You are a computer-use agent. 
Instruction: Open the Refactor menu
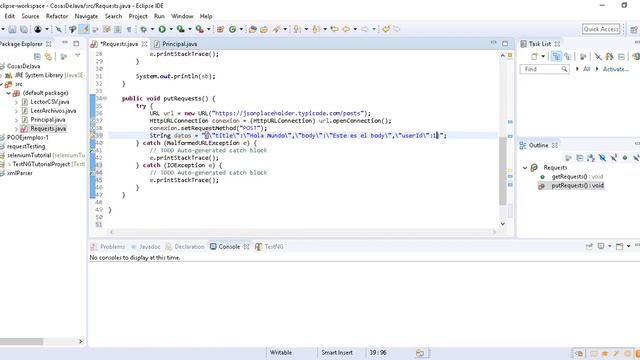tap(57, 16)
